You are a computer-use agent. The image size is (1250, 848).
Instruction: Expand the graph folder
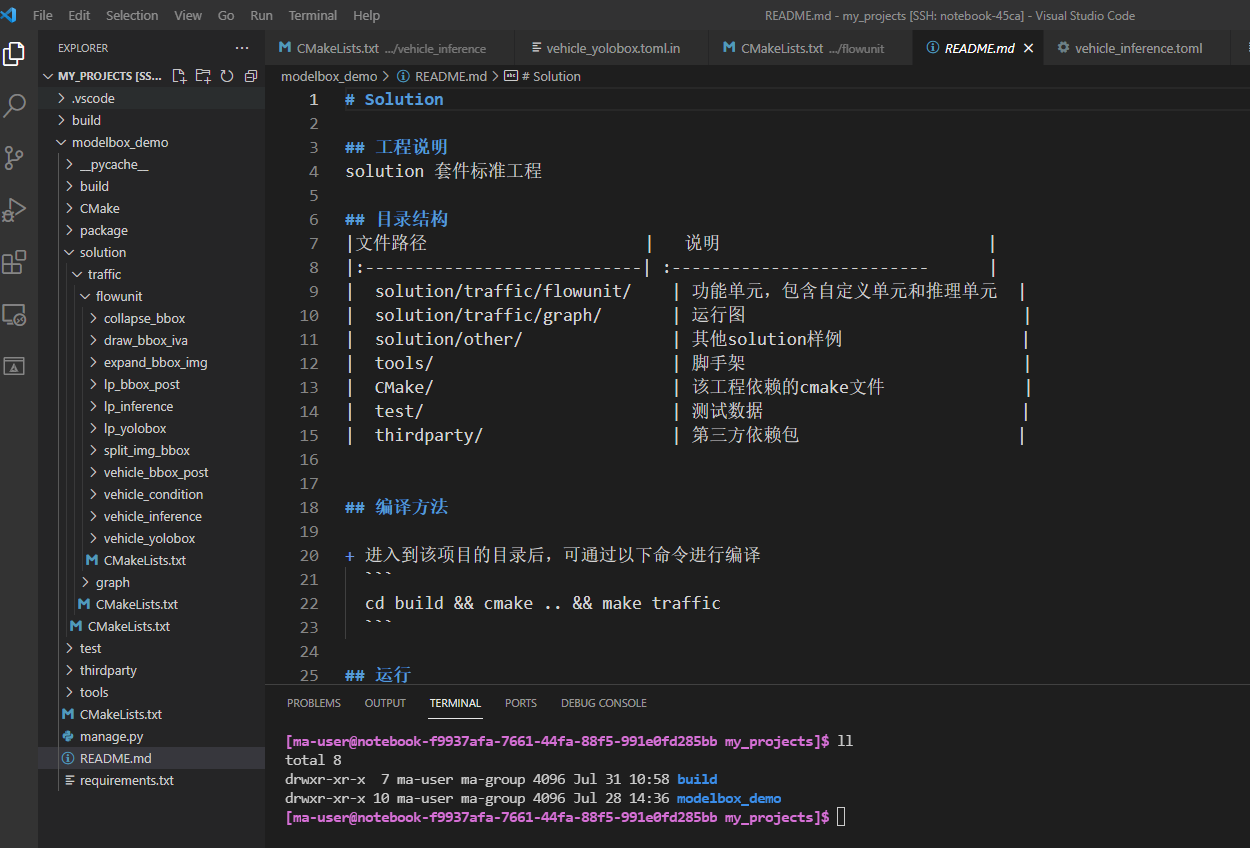coord(112,582)
